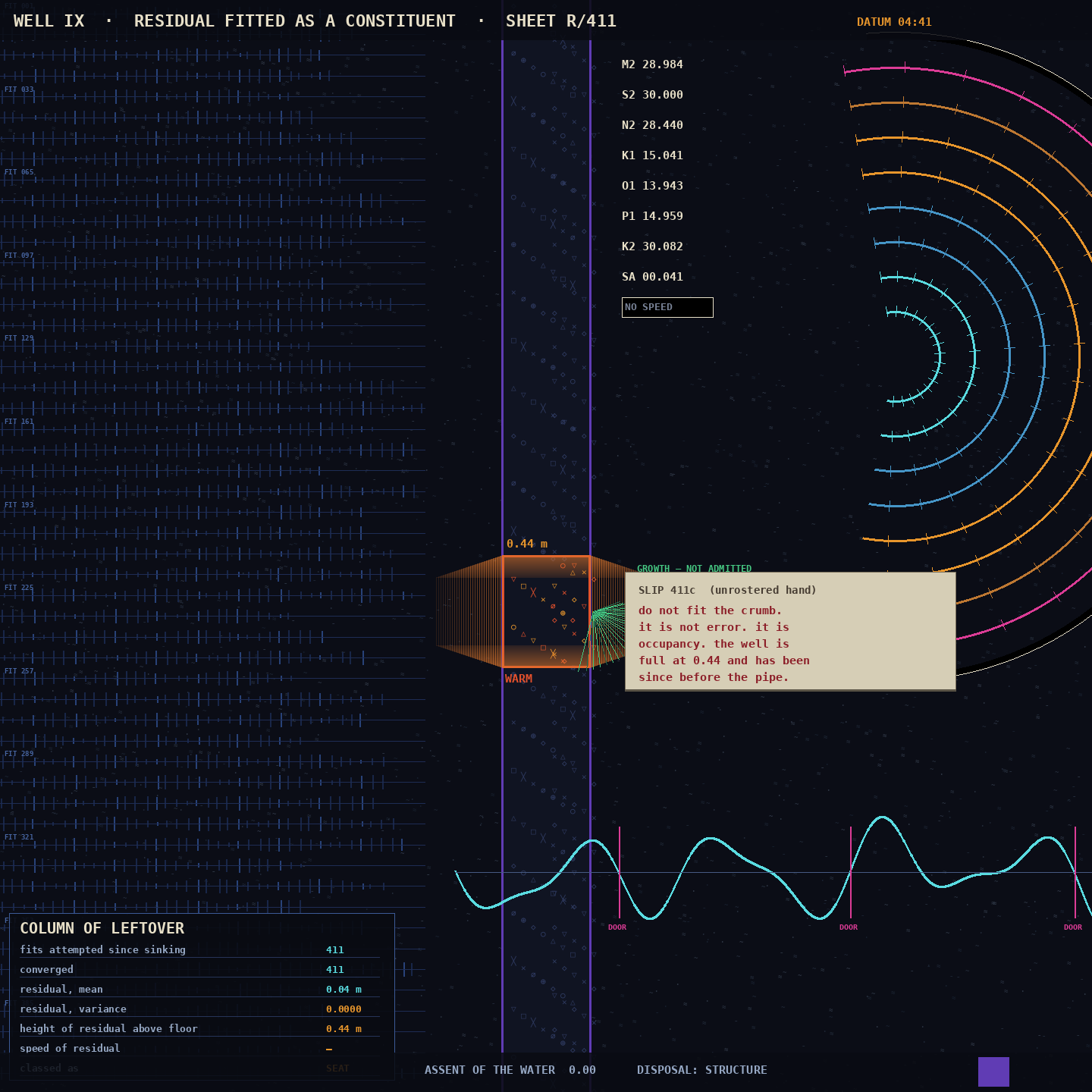Click the 'height of residual above floor' label
The height and width of the screenshot is (1092, 1092).
click(x=108, y=1028)
